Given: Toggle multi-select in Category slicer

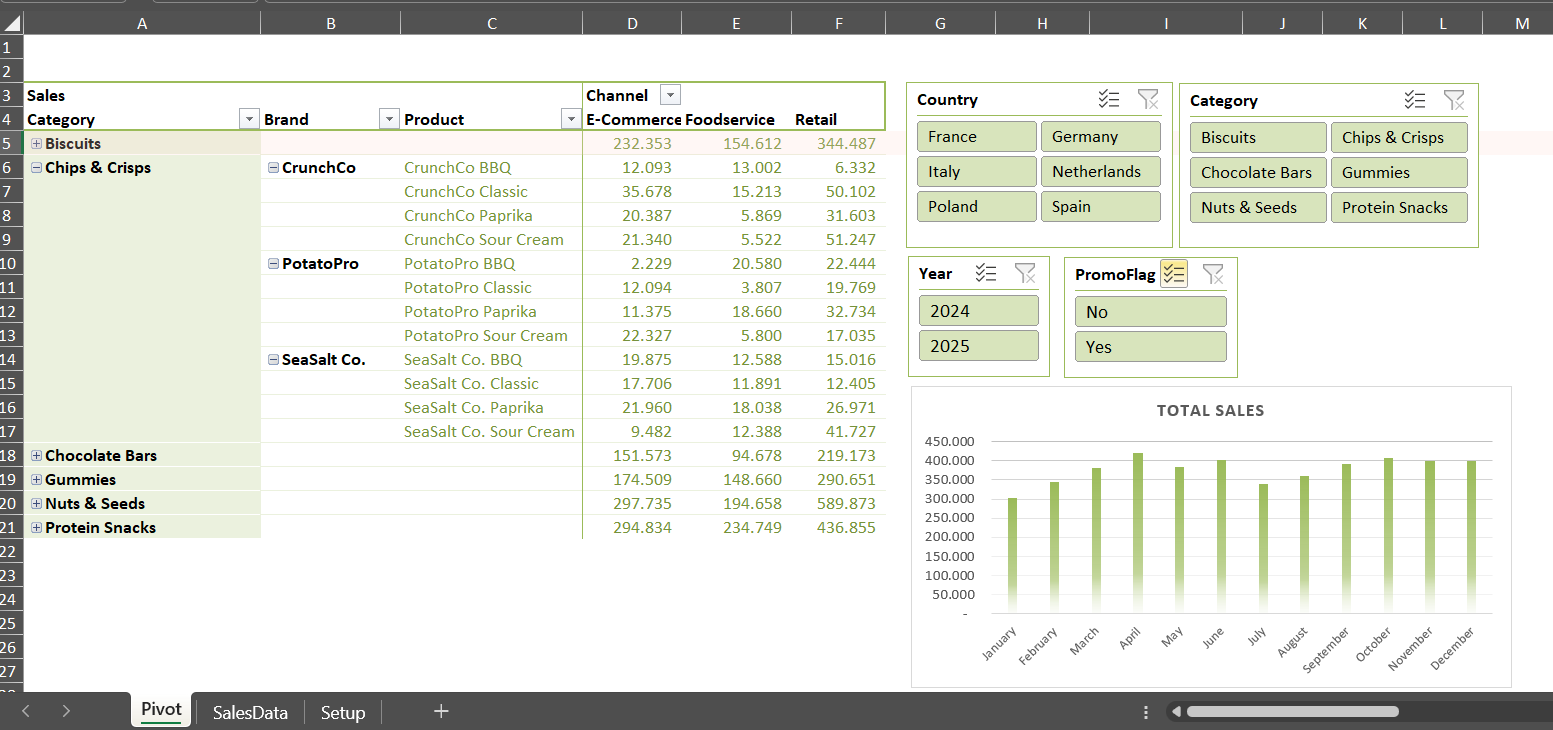Looking at the screenshot, I should click(1414, 100).
